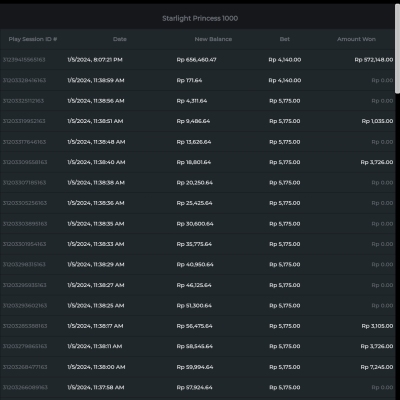Select balance Rp 59,994.64
Screen dimensions: 400x400
pyautogui.click(x=195, y=367)
